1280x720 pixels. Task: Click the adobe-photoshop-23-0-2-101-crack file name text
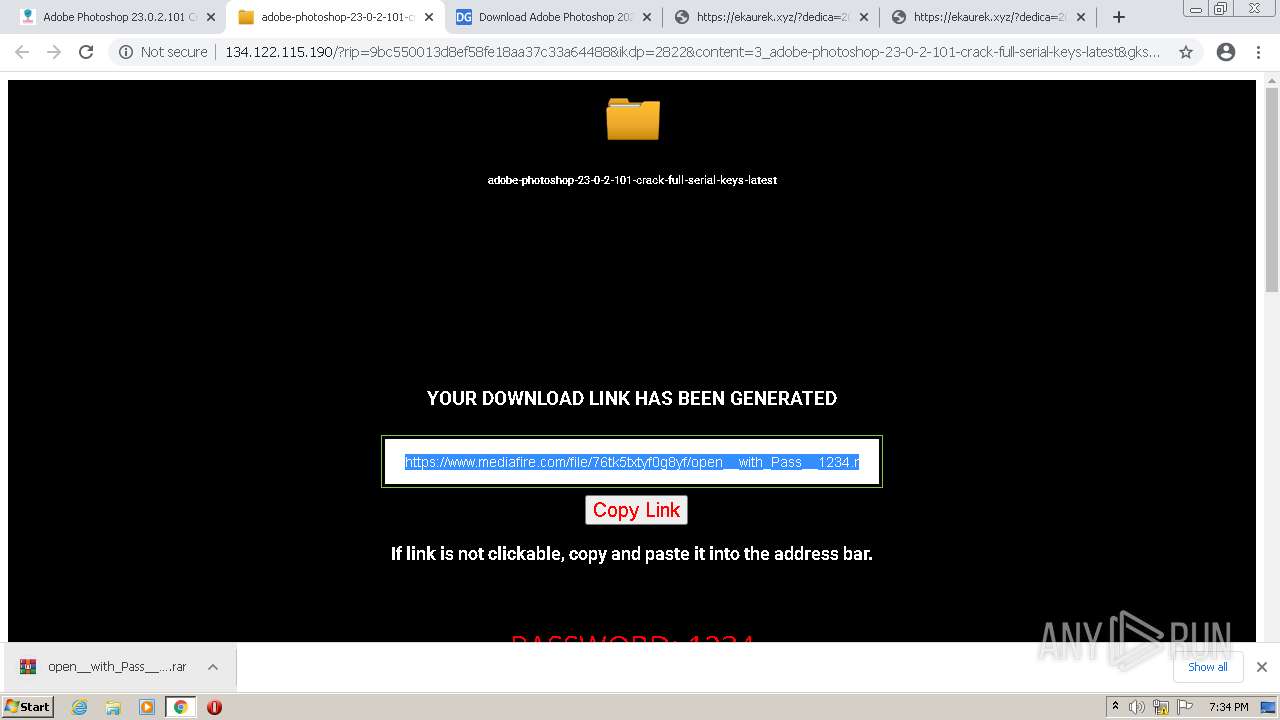tap(632, 180)
